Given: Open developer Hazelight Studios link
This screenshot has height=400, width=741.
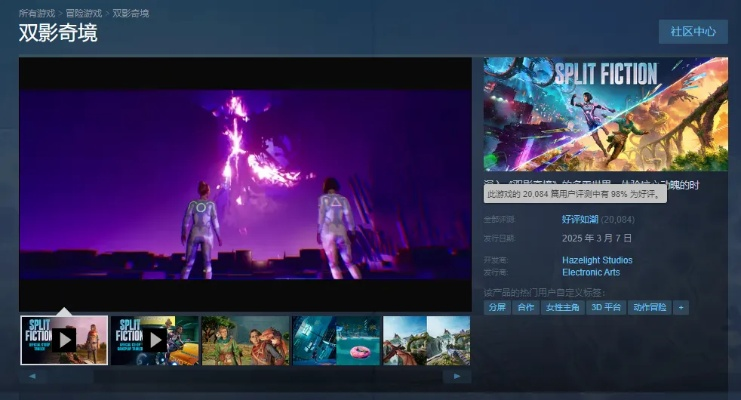Looking at the screenshot, I should pyautogui.click(x=597, y=260).
